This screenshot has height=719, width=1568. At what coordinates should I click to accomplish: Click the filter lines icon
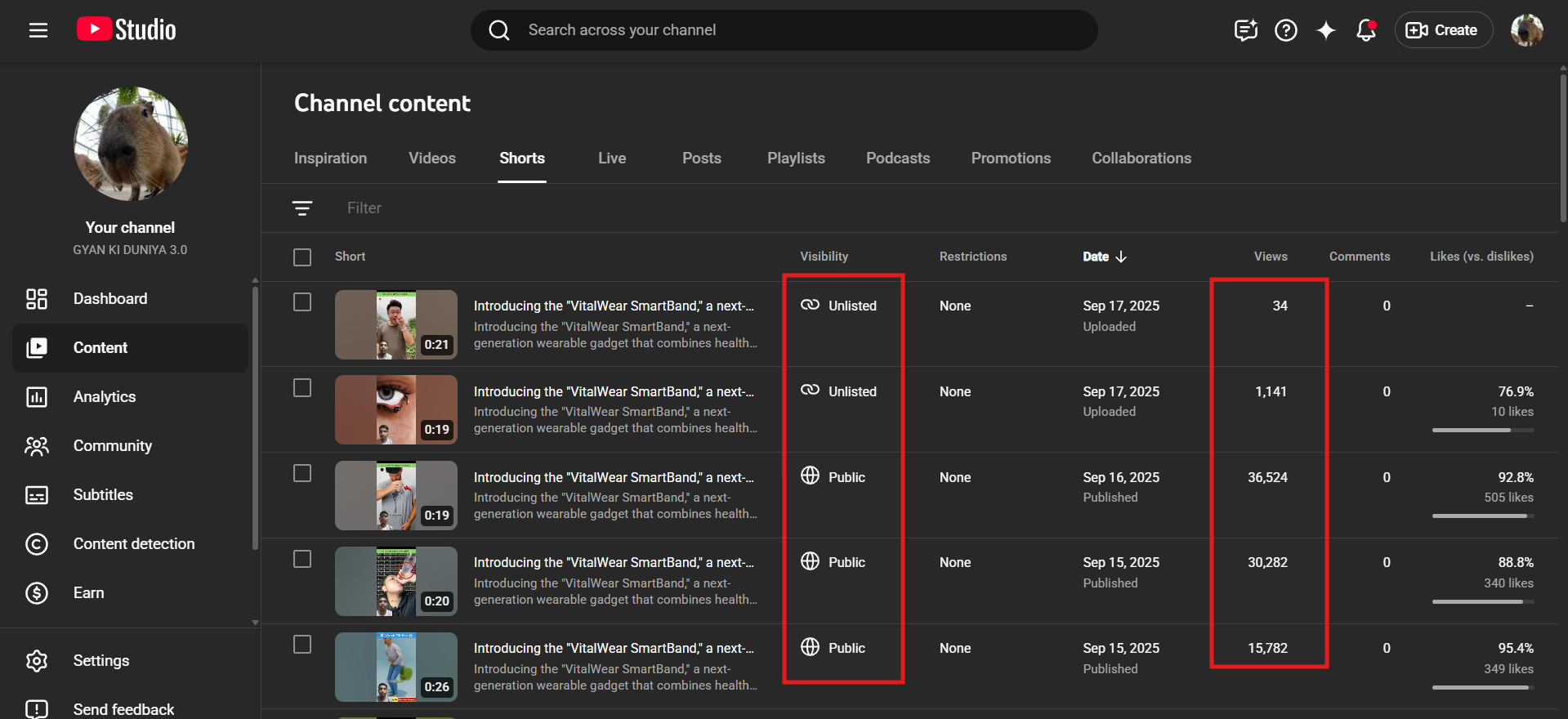(302, 208)
